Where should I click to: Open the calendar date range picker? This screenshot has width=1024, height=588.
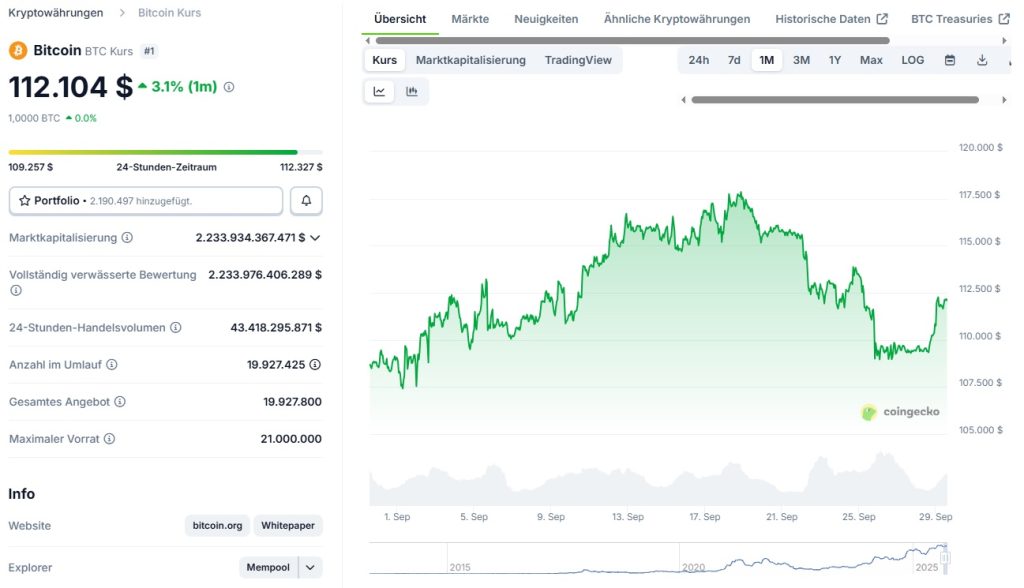(950, 60)
